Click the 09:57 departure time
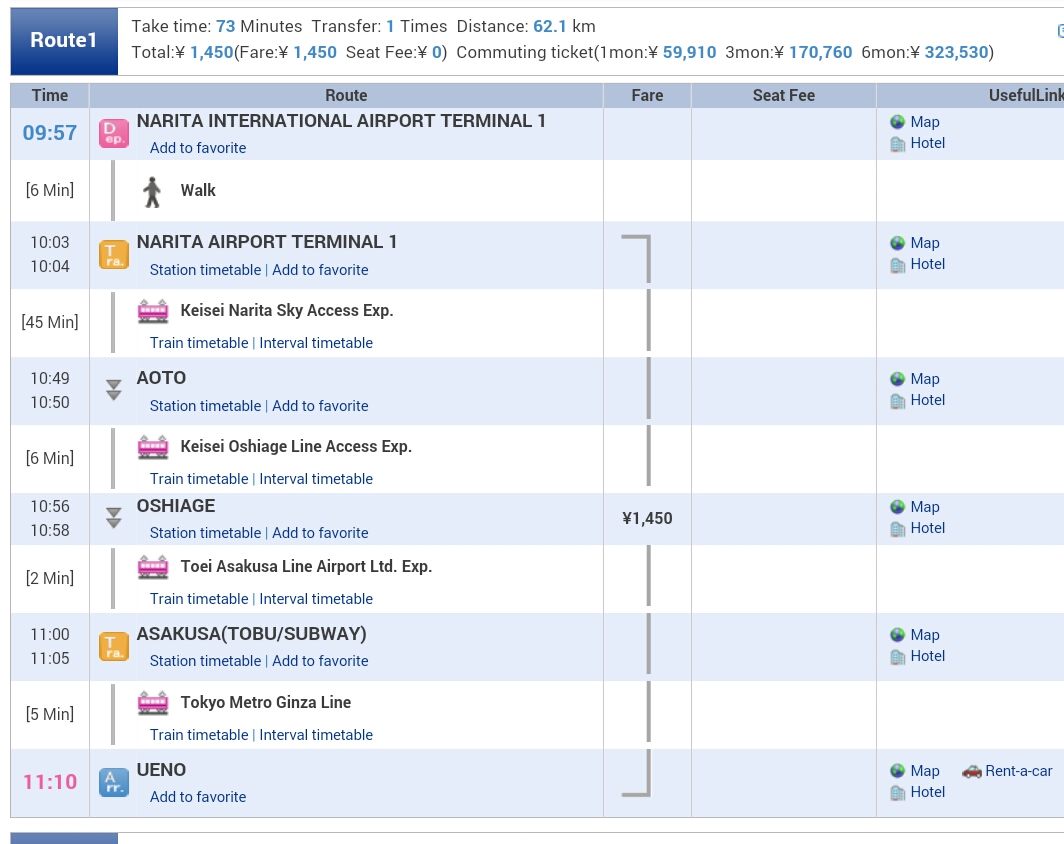Screen dimensions: 1064x844 [x=50, y=133]
